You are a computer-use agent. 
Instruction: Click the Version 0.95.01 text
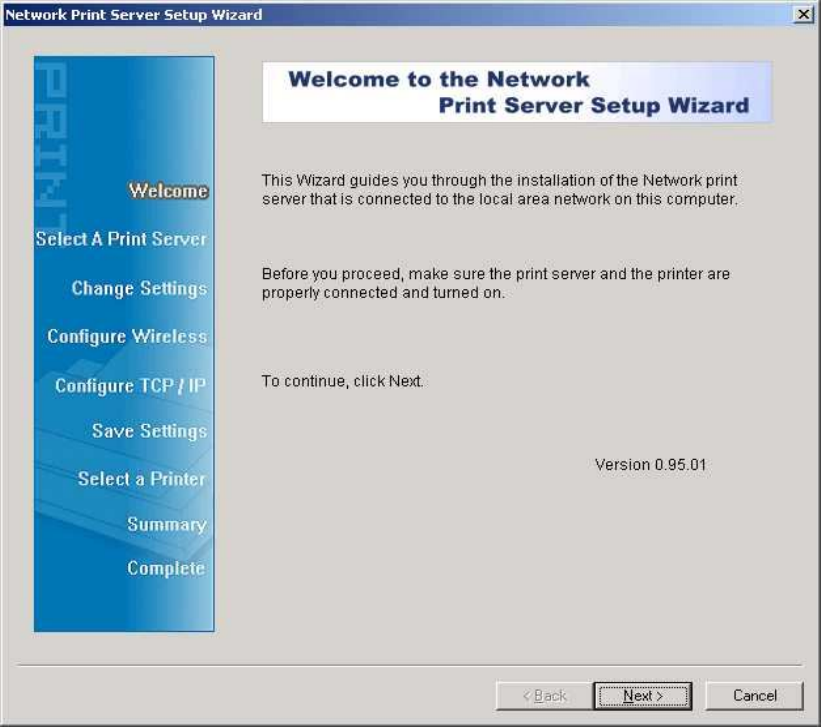pyautogui.click(x=650, y=465)
